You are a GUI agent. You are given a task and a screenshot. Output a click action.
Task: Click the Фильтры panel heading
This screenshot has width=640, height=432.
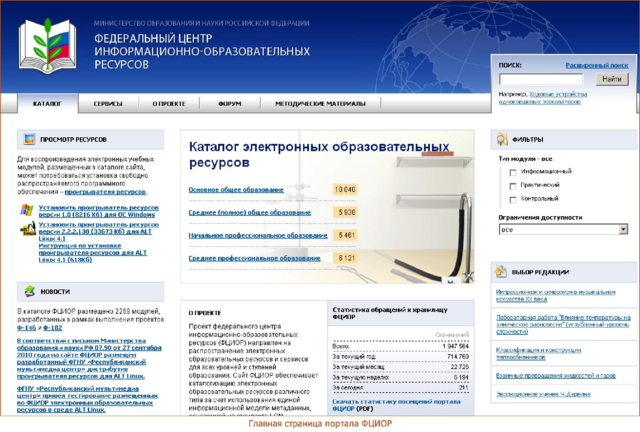click(x=528, y=140)
